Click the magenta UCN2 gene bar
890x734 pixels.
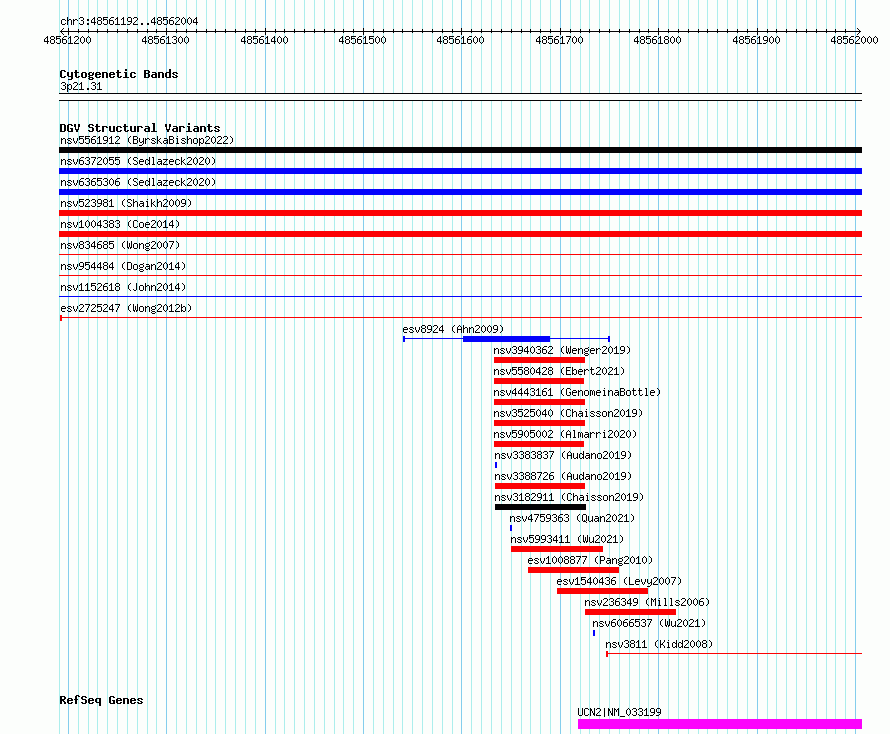[720, 724]
